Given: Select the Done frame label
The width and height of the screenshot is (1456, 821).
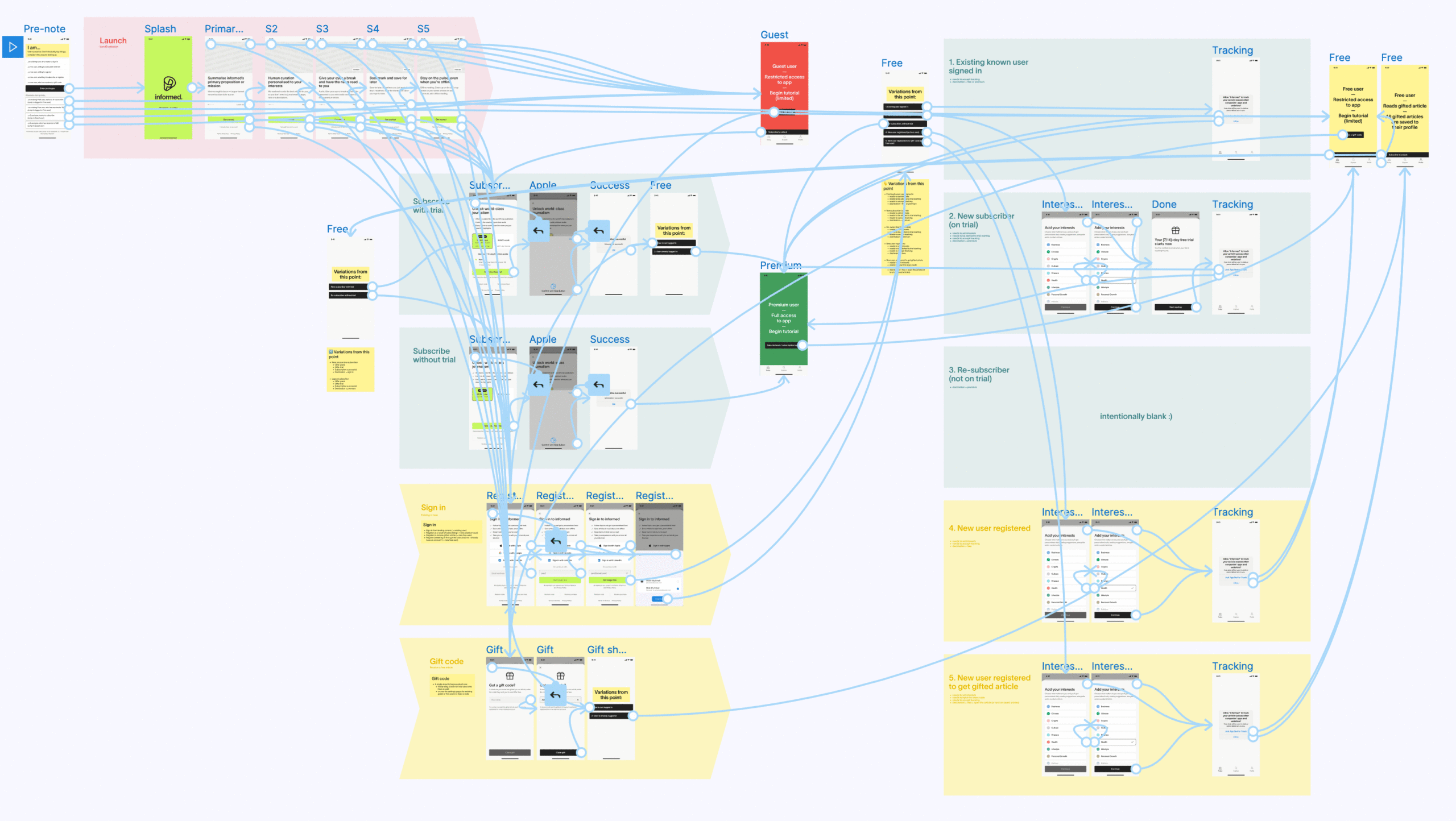Looking at the screenshot, I should coord(1164,205).
